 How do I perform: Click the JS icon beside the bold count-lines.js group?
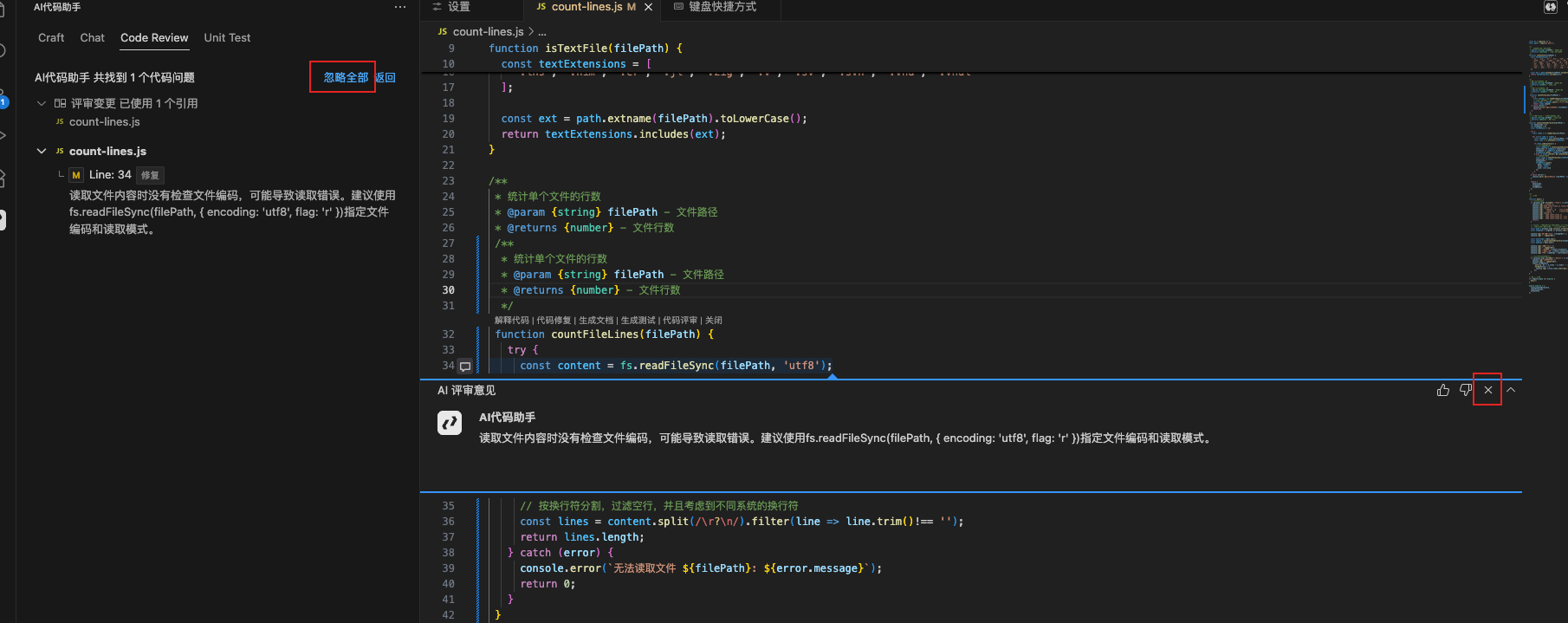click(60, 151)
